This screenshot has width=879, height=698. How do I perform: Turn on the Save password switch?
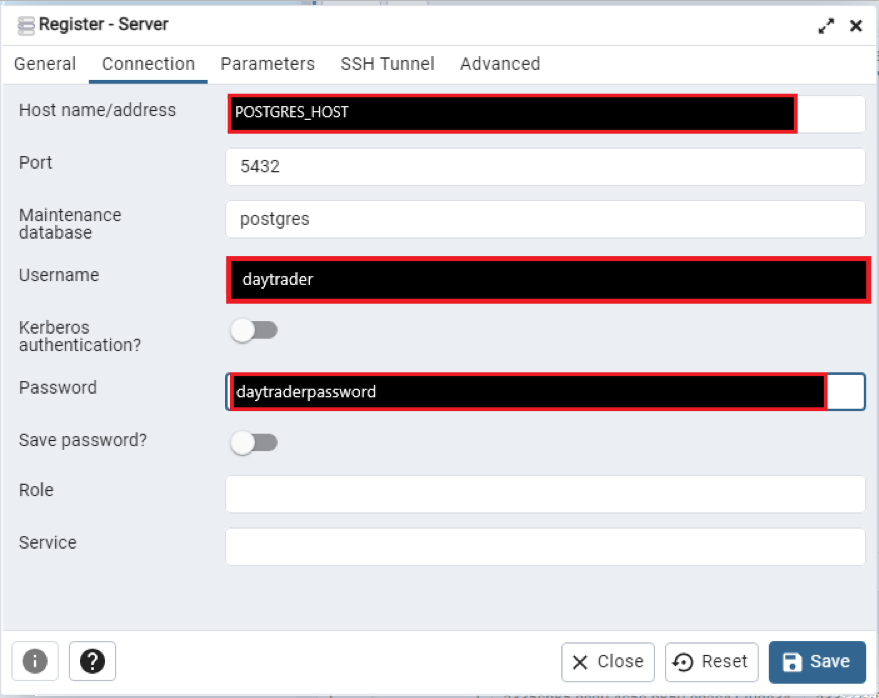tap(254, 442)
